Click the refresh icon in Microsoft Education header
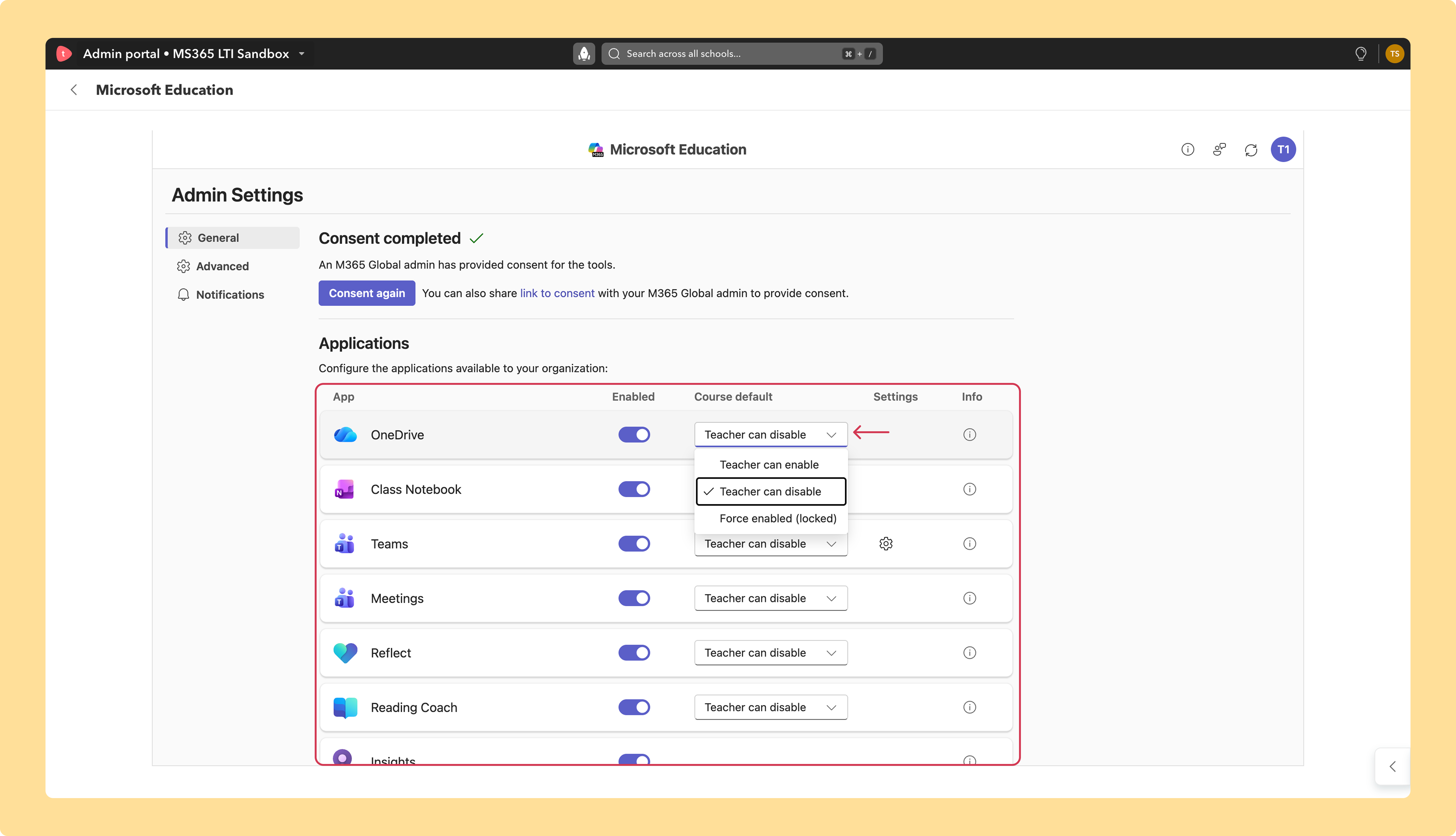 (x=1251, y=150)
